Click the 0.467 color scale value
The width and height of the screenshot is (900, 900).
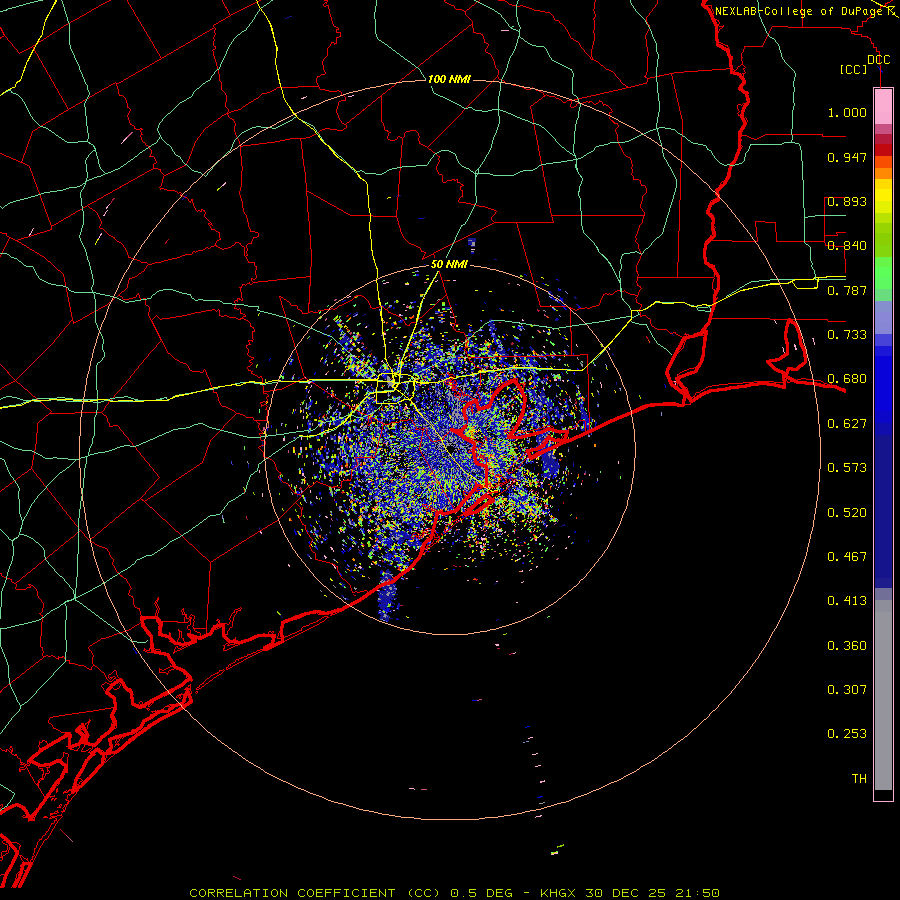point(847,557)
